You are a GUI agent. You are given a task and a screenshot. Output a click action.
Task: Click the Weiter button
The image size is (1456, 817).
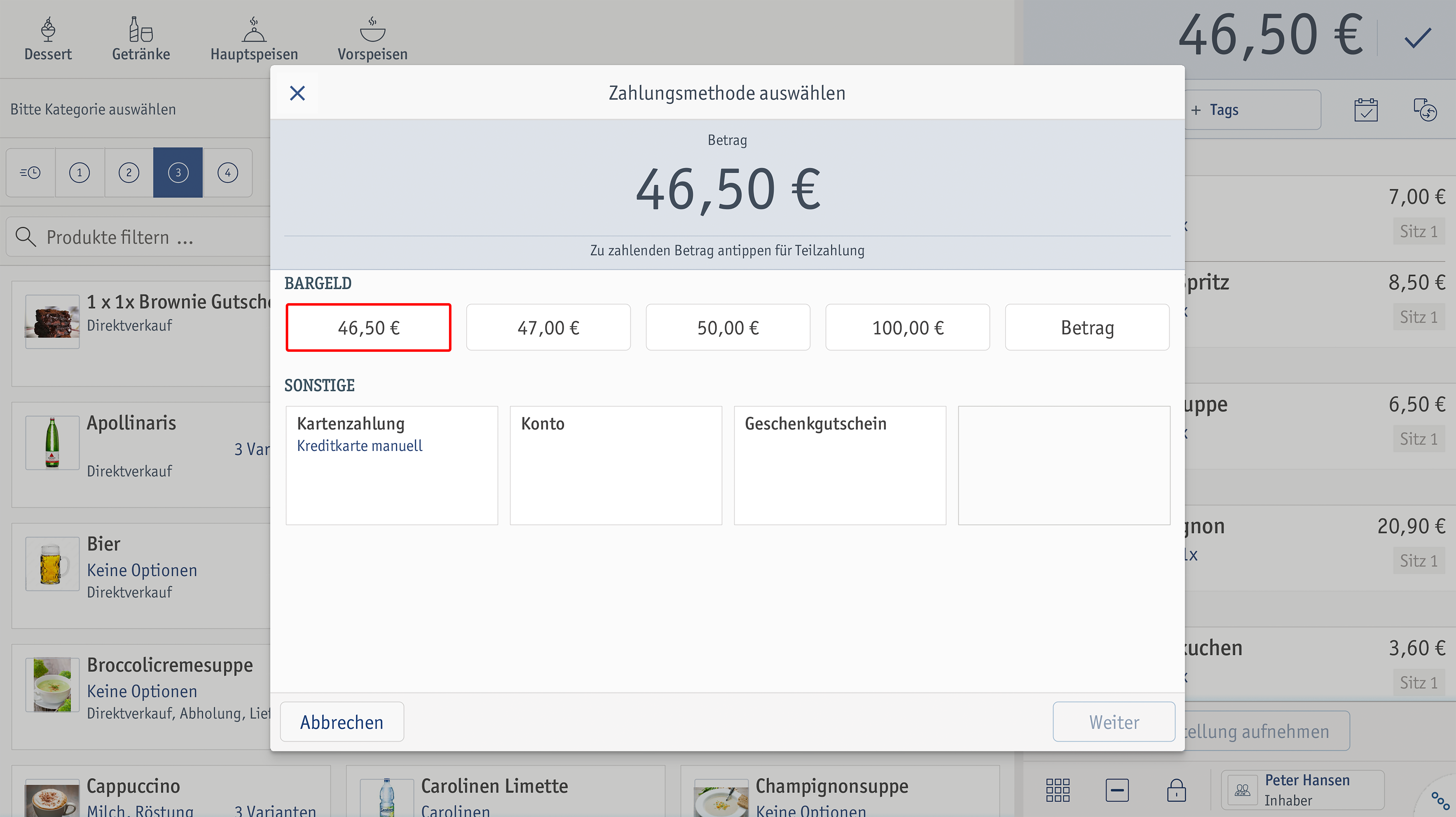(1114, 722)
